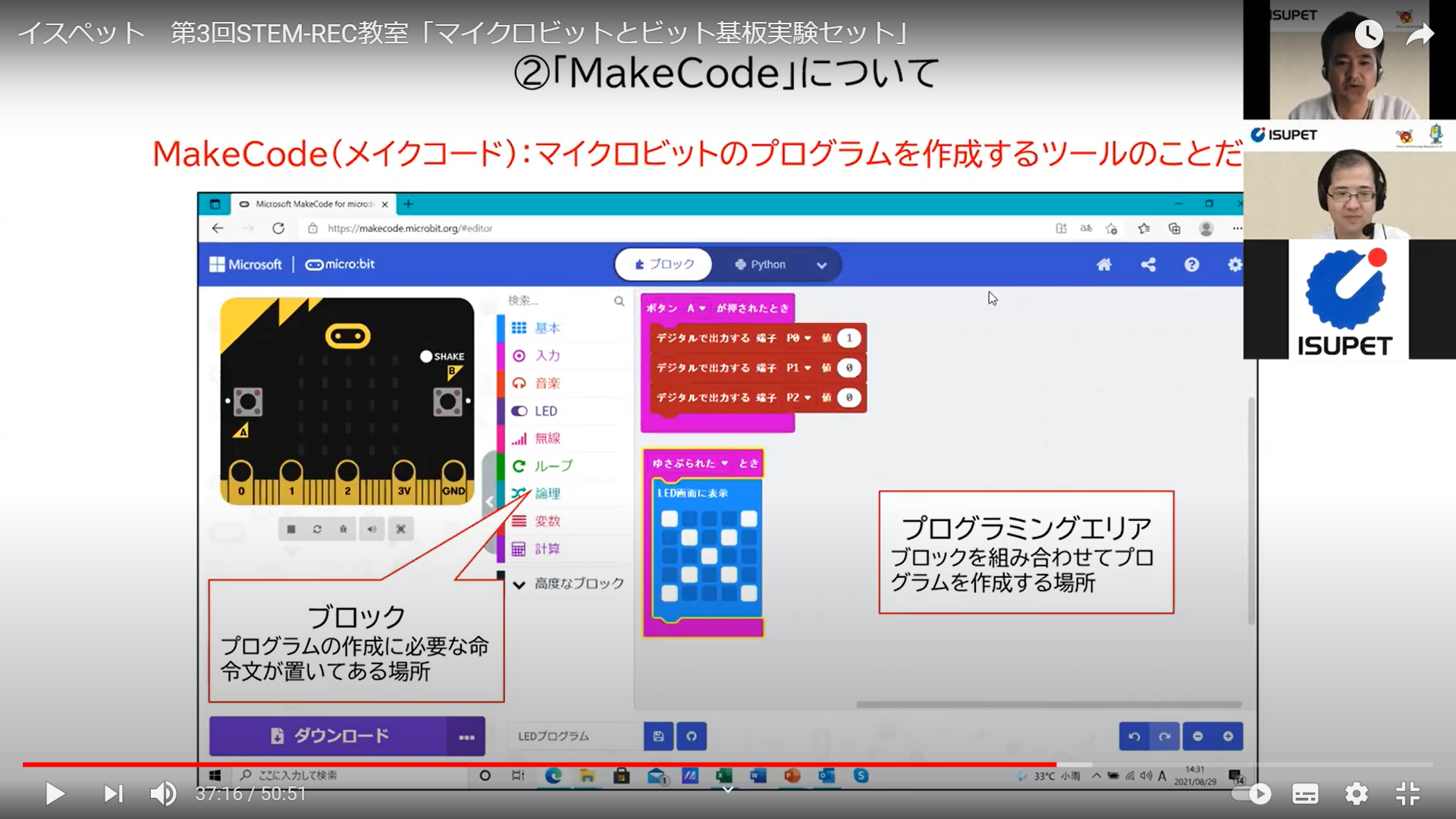Click the browser back arrow
This screenshot has height=819, width=1456.
click(x=218, y=228)
